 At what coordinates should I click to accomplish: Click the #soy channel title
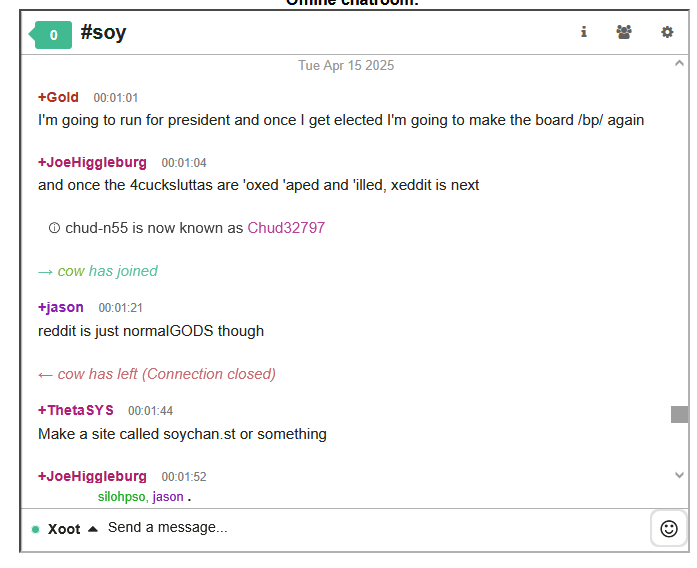pos(103,33)
